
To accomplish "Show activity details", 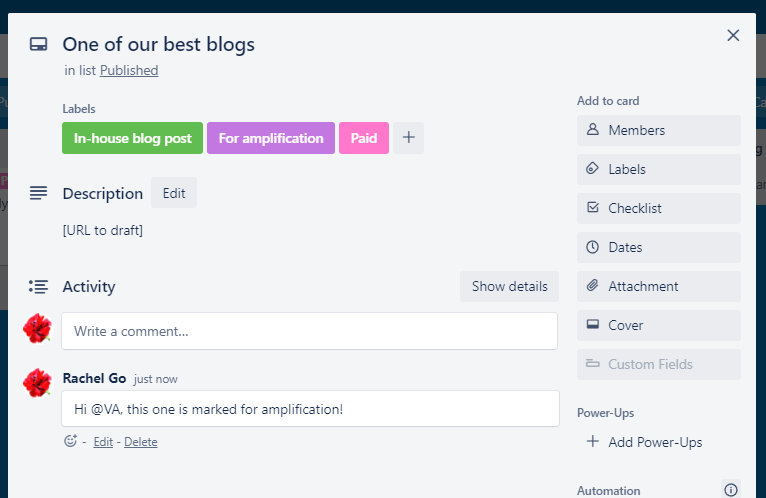I will click(509, 286).
